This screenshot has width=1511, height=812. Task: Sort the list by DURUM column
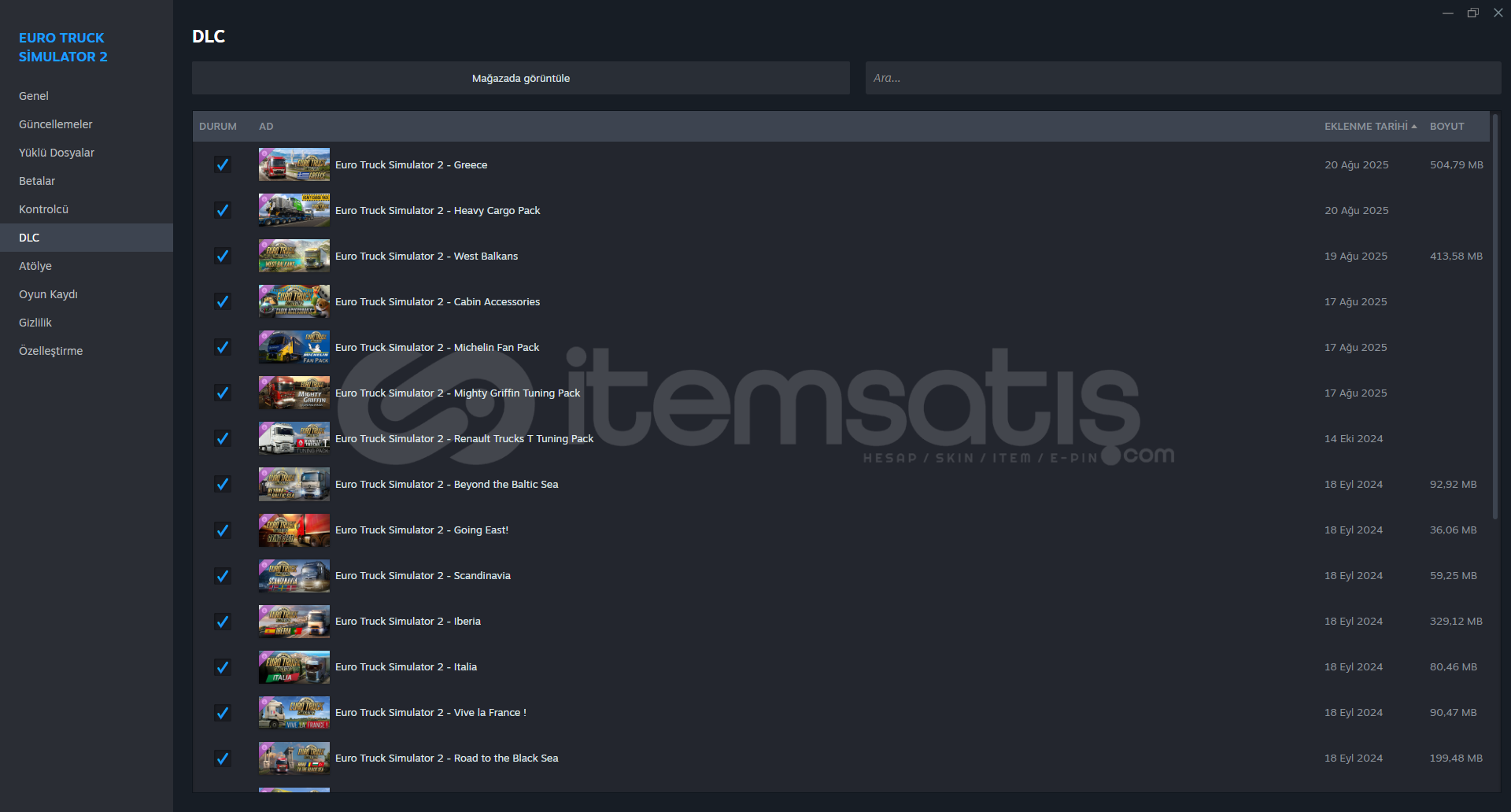pyautogui.click(x=218, y=126)
